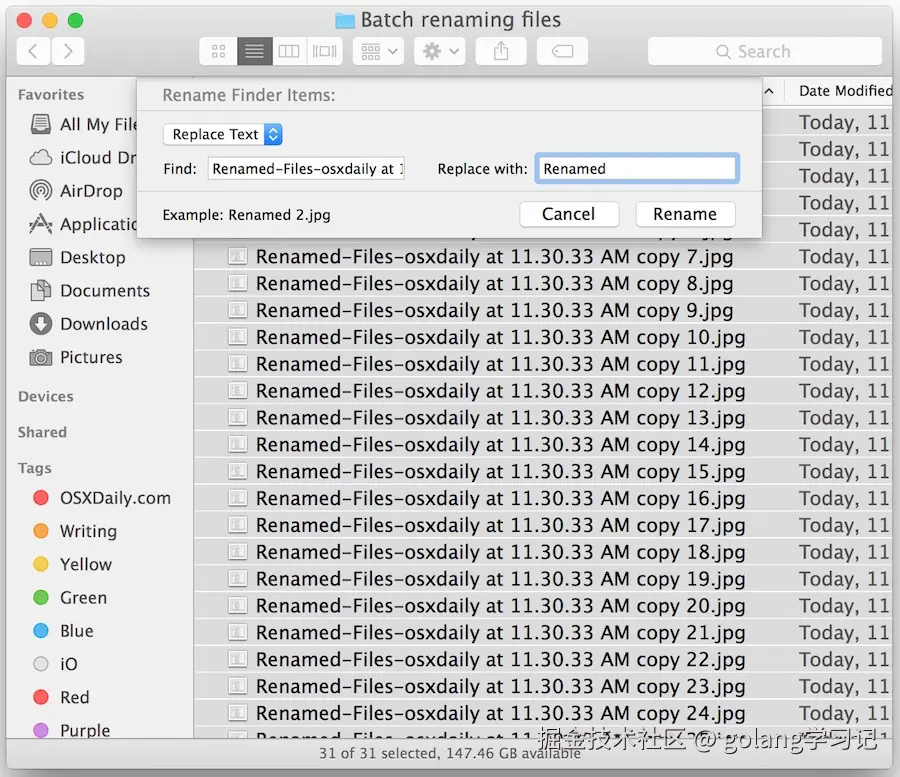Open the Share menu icon
The width and height of the screenshot is (900, 777).
(x=501, y=51)
